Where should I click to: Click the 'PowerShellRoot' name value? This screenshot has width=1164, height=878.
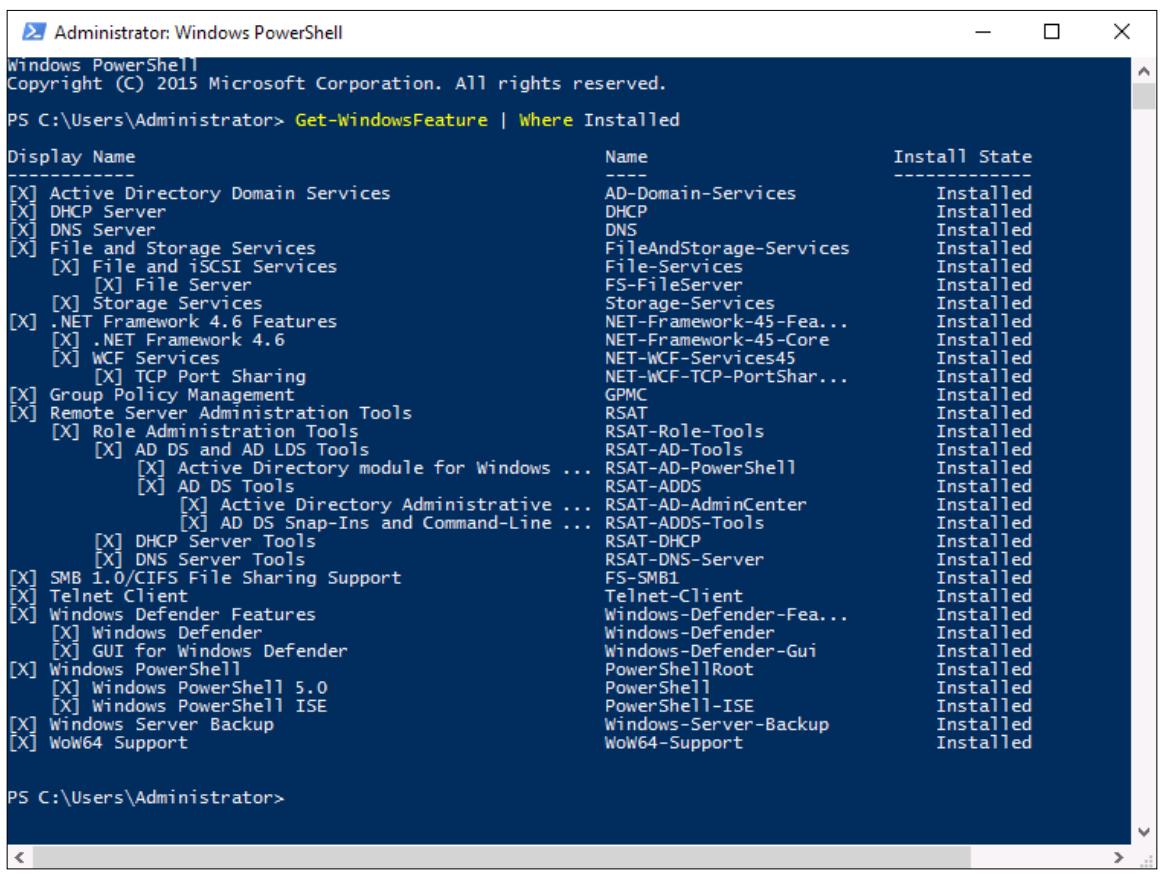point(679,669)
